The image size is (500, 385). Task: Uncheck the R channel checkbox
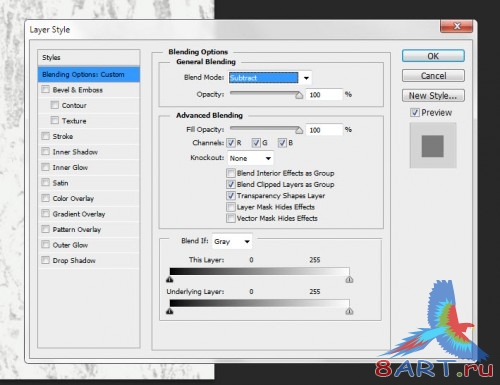(231, 143)
